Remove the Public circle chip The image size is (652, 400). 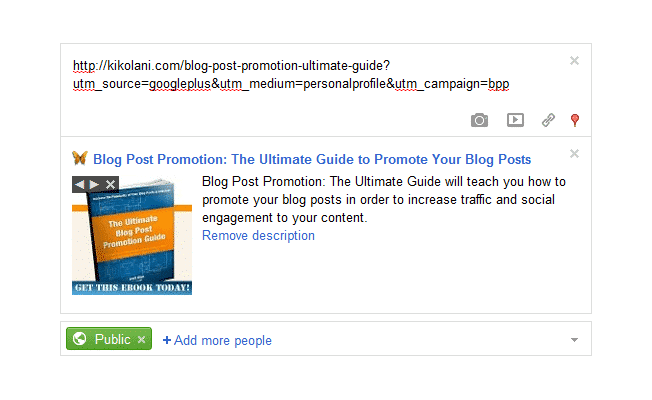point(142,340)
